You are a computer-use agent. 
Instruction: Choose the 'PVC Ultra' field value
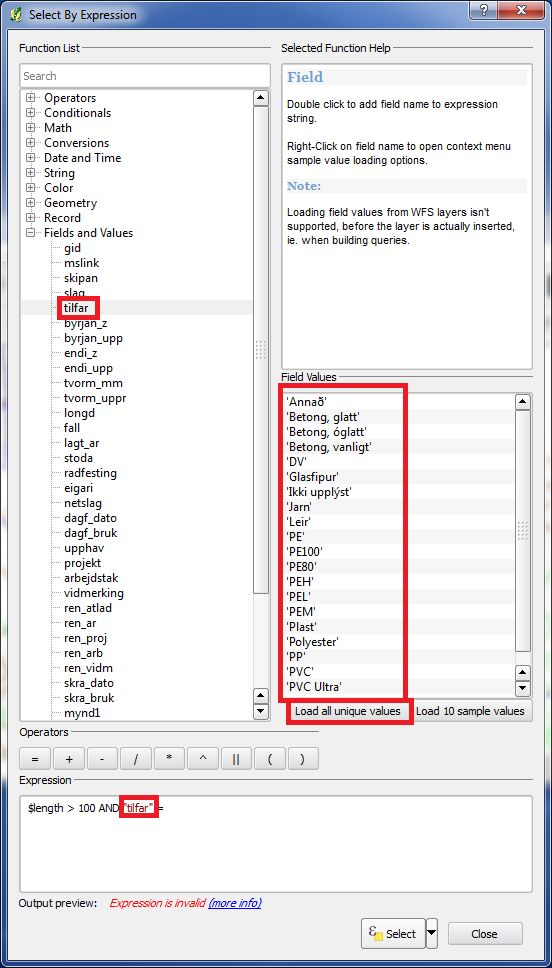click(314, 686)
